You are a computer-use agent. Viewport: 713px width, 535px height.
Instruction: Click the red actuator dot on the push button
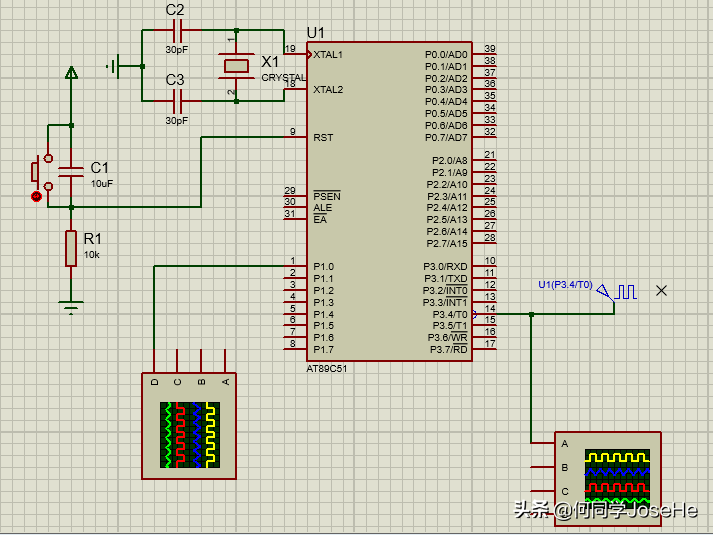click(x=36, y=196)
